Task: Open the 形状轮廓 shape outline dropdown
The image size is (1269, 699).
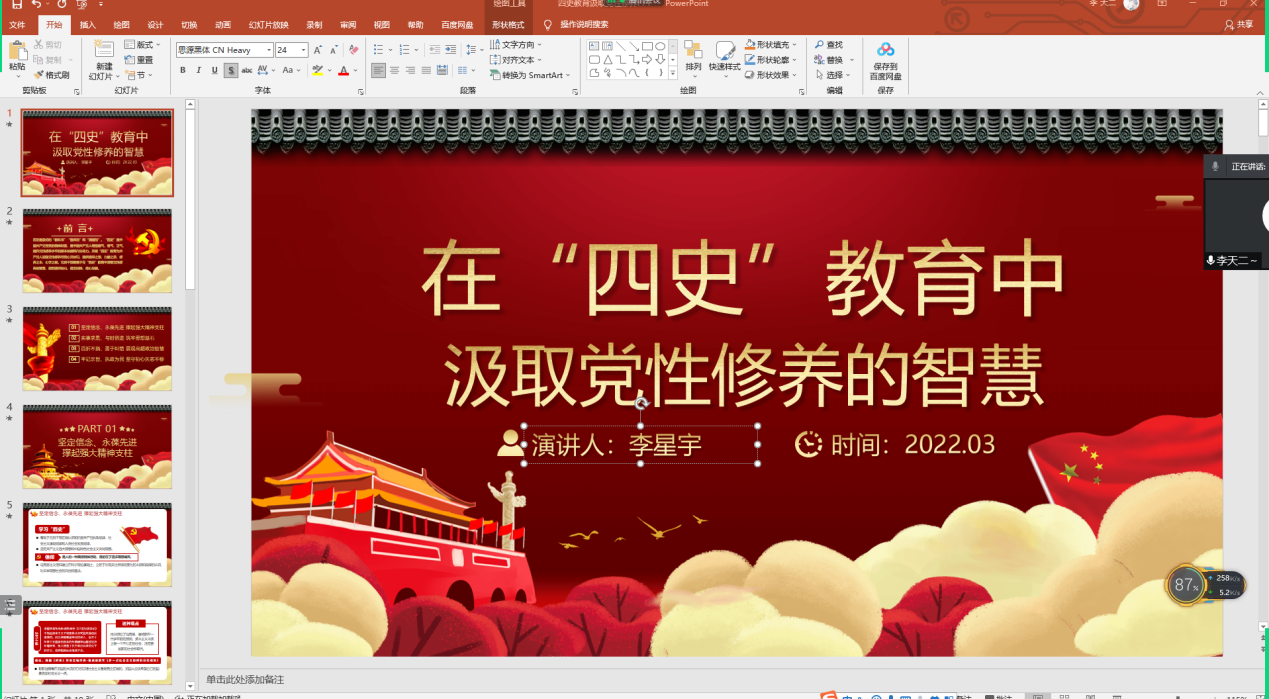Action: [x=772, y=60]
